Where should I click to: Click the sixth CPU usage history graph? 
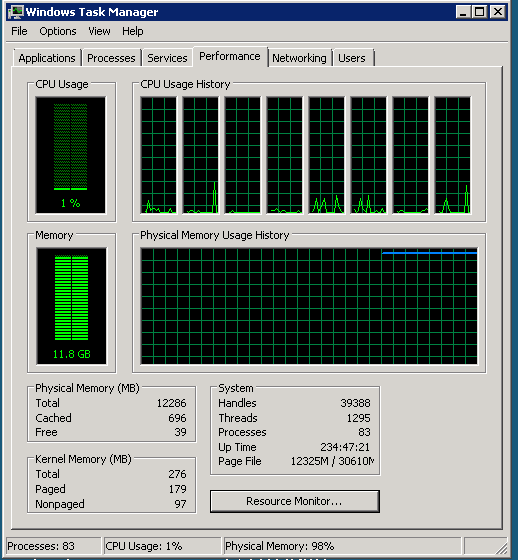coord(369,155)
